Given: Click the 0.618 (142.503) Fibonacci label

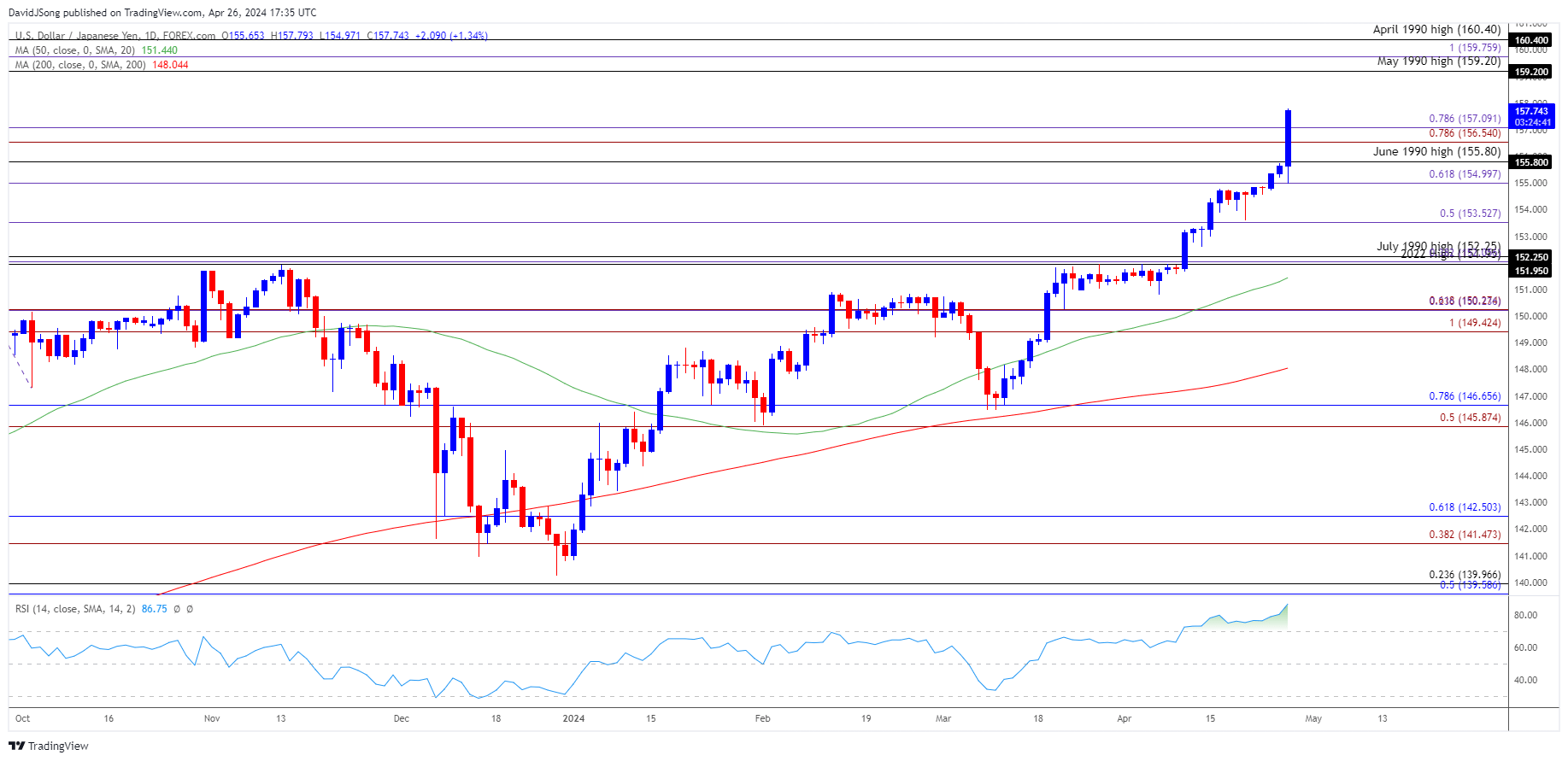Looking at the screenshot, I should click(1465, 507).
